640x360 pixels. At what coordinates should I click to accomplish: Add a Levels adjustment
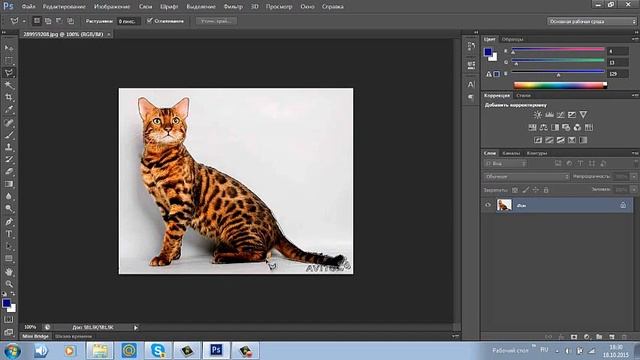(x=549, y=115)
